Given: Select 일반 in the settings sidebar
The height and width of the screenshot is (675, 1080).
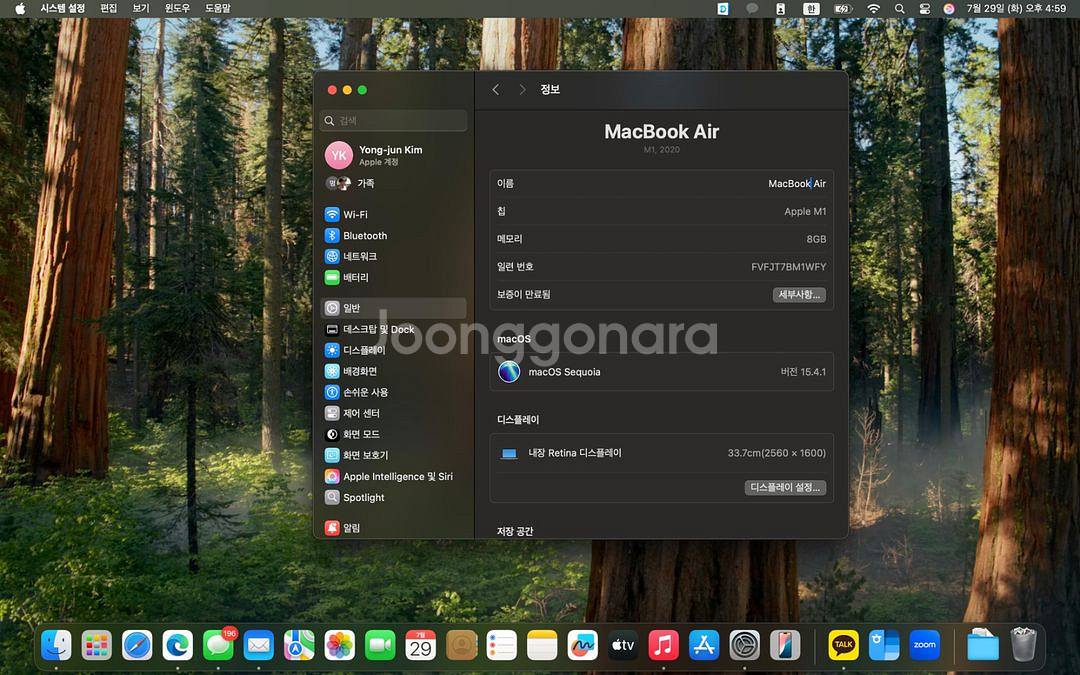Looking at the screenshot, I should (x=393, y=308).
